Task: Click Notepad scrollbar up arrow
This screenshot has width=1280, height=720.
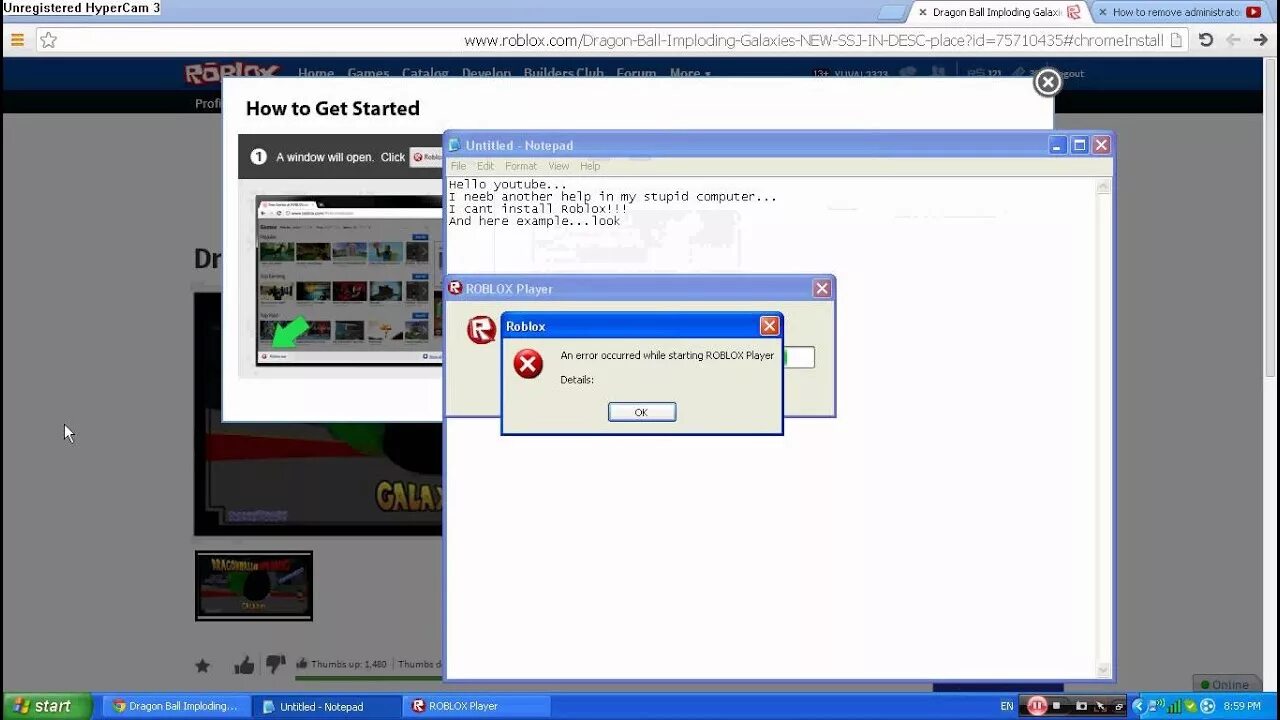Action: (x=1104, y=186)
